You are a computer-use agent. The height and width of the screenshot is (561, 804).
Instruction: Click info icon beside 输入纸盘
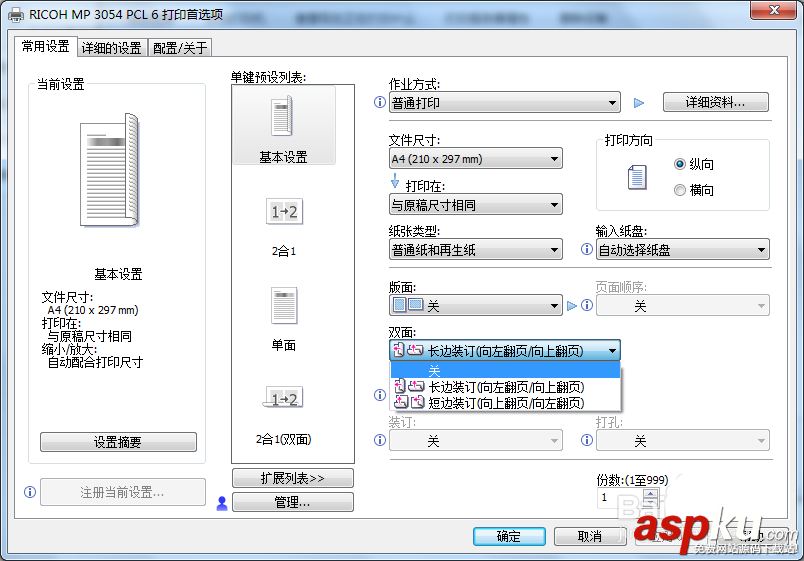[x=587, y=249]
